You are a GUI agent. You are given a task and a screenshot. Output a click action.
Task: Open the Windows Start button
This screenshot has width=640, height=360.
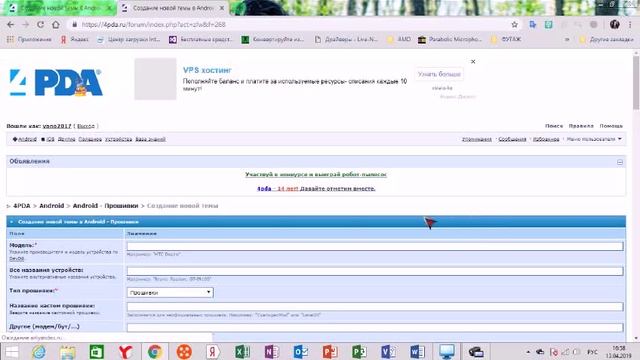(x=11, y=352)
